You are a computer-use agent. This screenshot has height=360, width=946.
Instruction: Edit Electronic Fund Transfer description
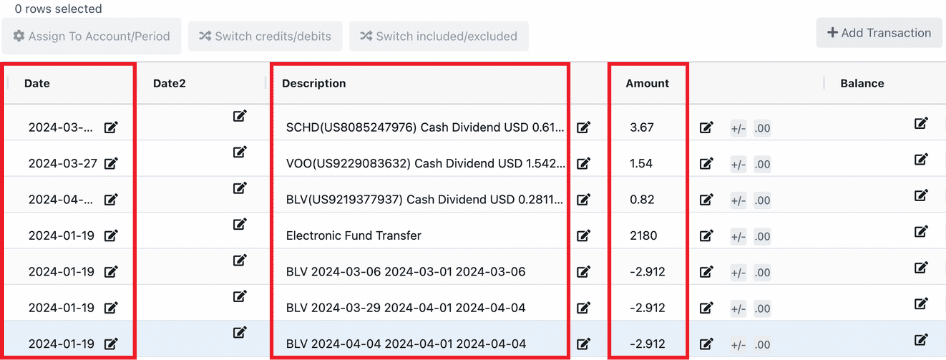coord(583,236)
